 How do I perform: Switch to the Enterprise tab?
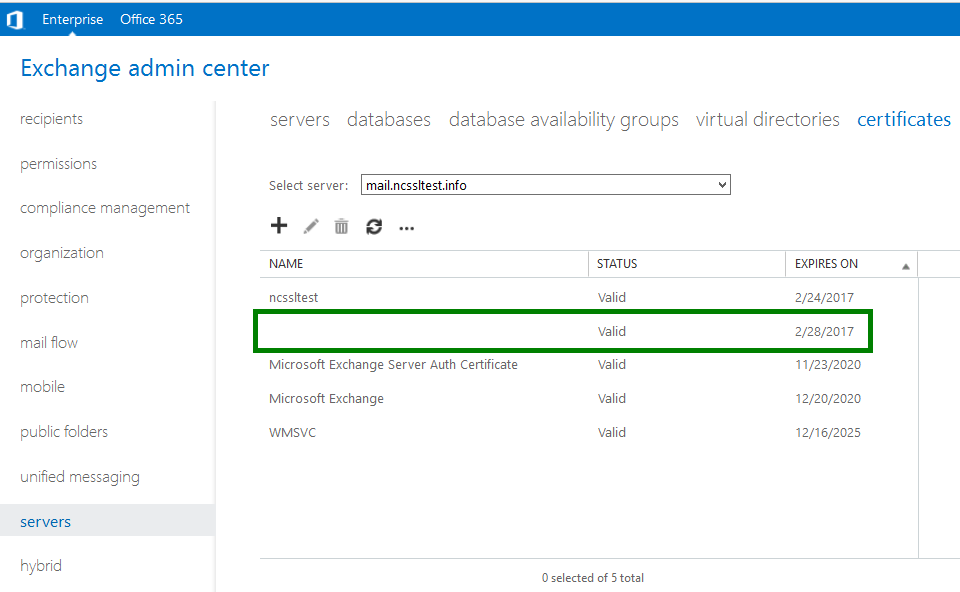click(72, 20)
